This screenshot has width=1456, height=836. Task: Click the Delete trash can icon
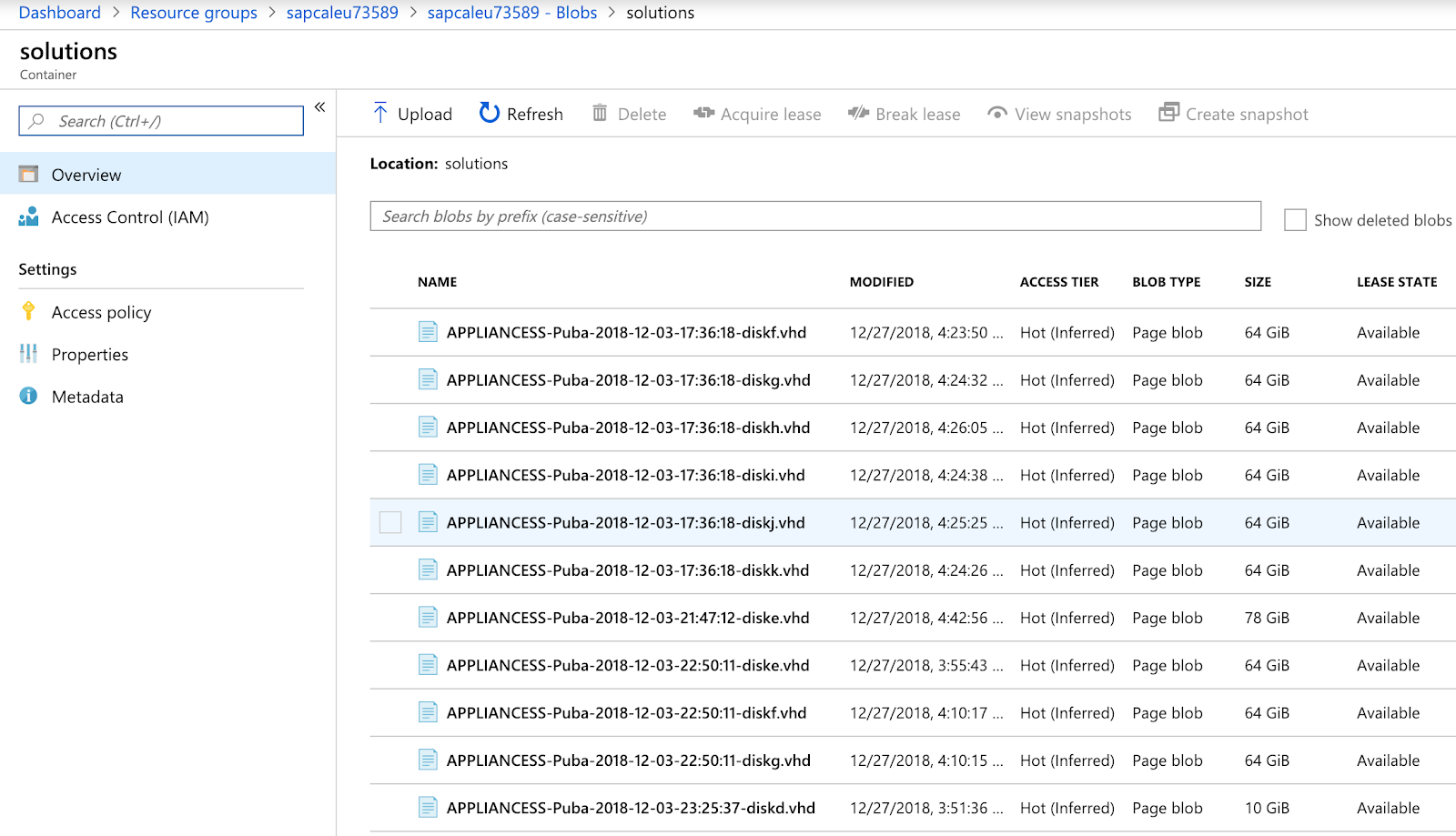600,113
